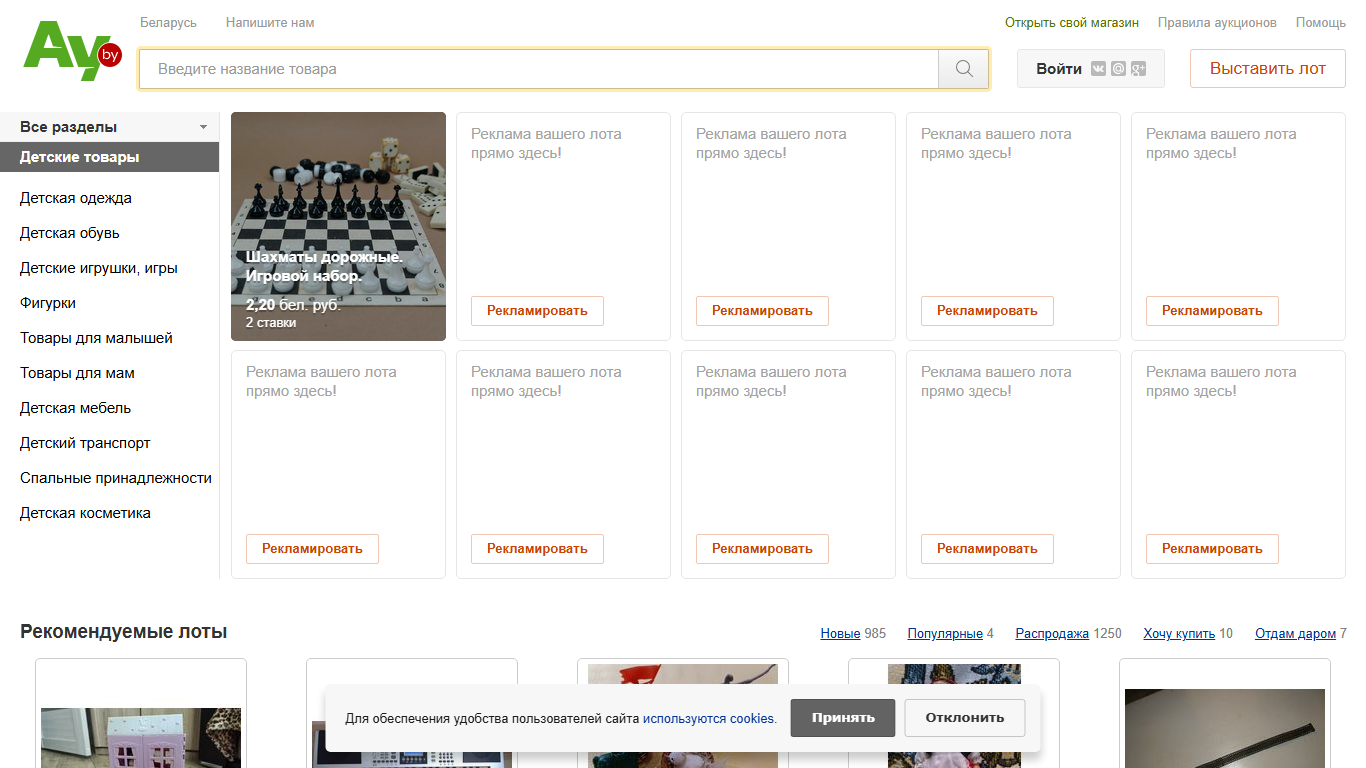The width and height of the screenshot is (1366, 768).
Task: Click the VK login icon
Action: coord(1099,69)
